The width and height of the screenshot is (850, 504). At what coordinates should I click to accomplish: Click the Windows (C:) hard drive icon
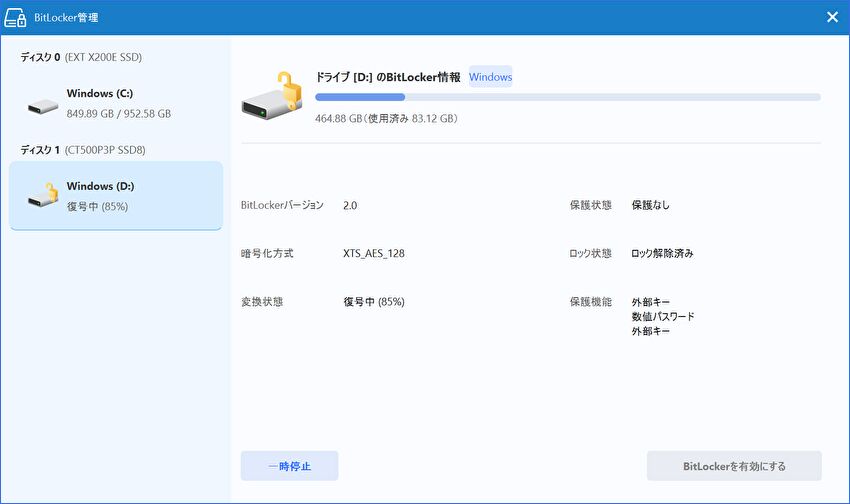click(43, 106)
